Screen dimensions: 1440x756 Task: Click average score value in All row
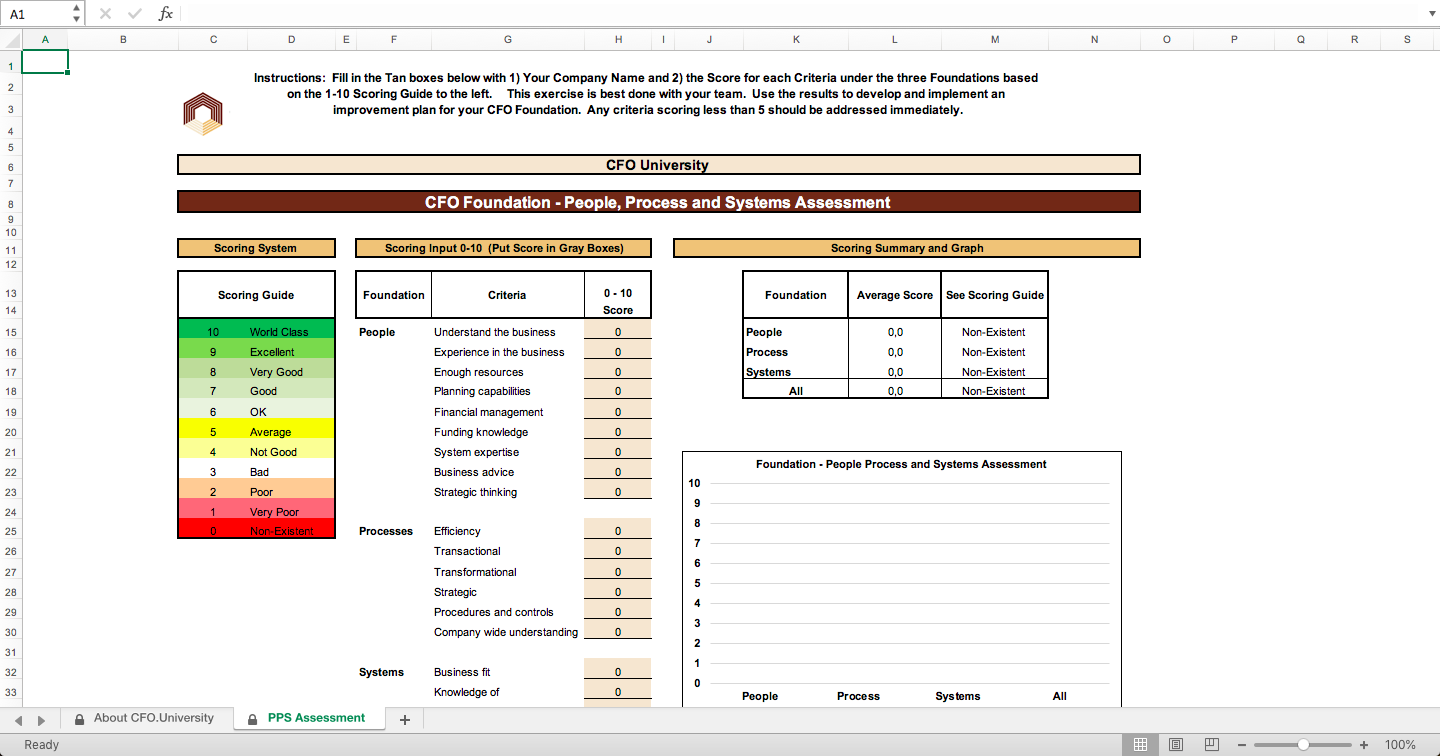(x=895, y=391)
